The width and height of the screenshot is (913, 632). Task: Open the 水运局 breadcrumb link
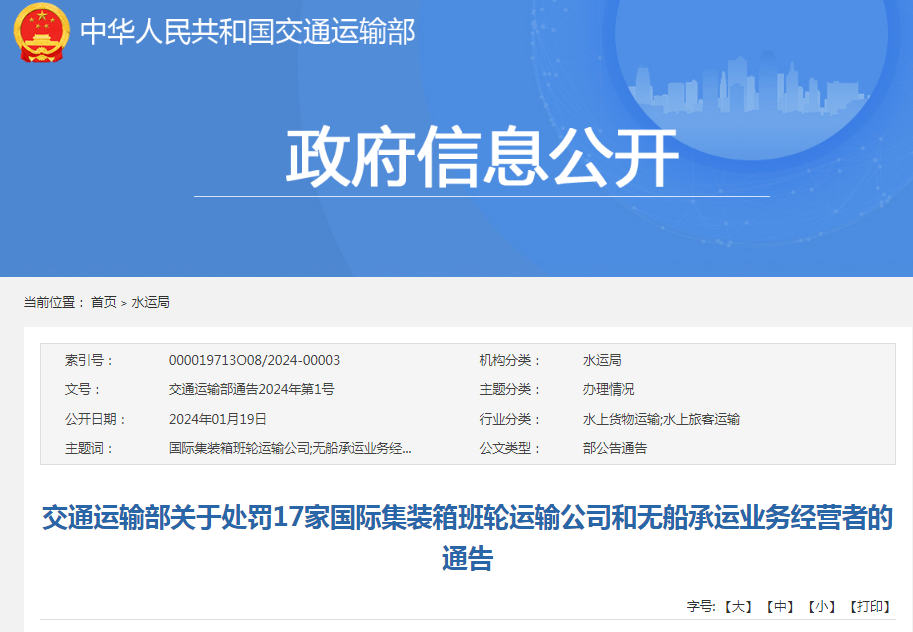coord(150,302)
